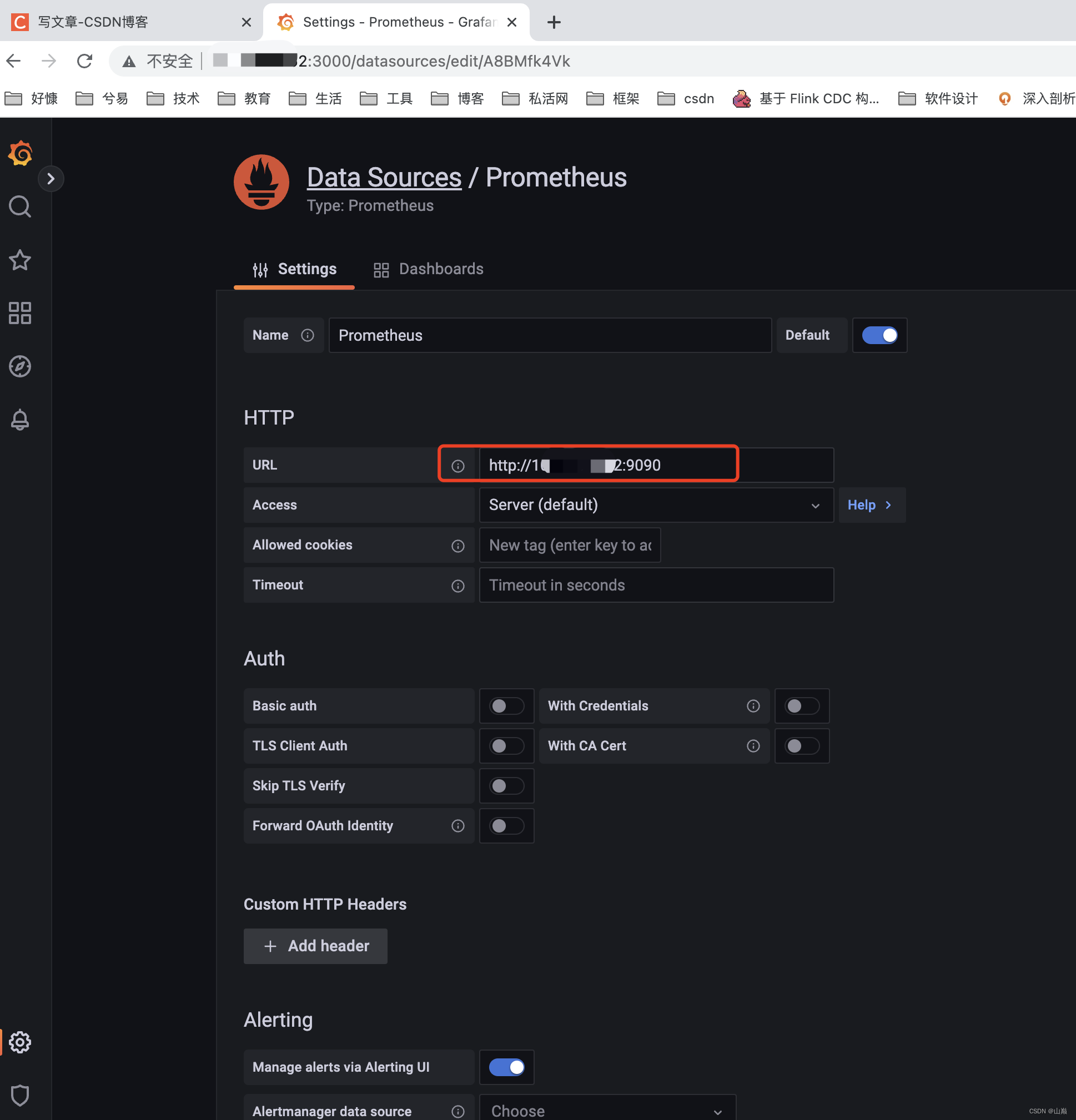1076x1120 pixels.
Task: Select Settings - Prometheus browser tab
Action: (397, 22)
